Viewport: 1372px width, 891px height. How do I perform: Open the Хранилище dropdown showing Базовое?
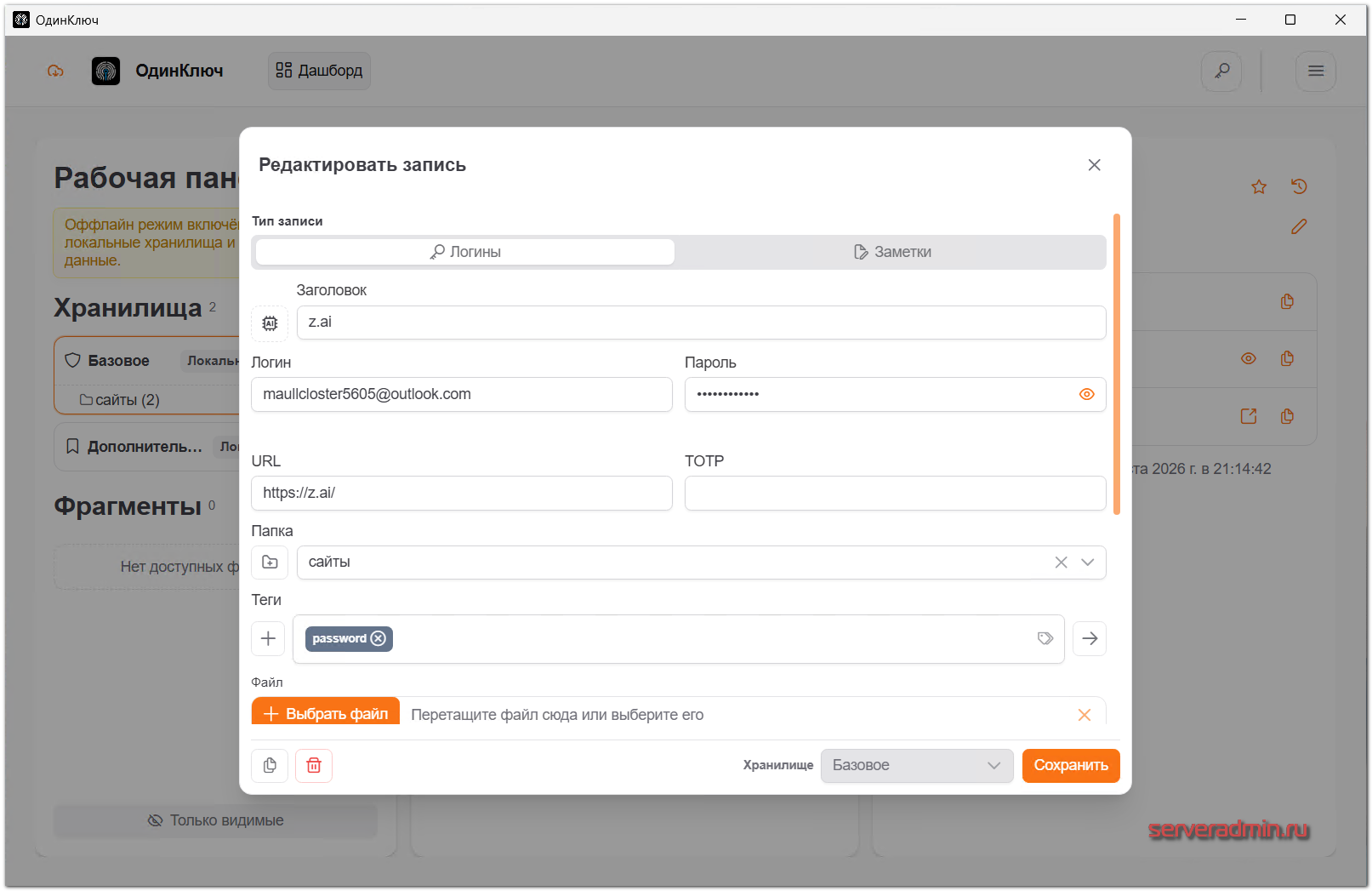pyautogui.click(x=917, y=766)
